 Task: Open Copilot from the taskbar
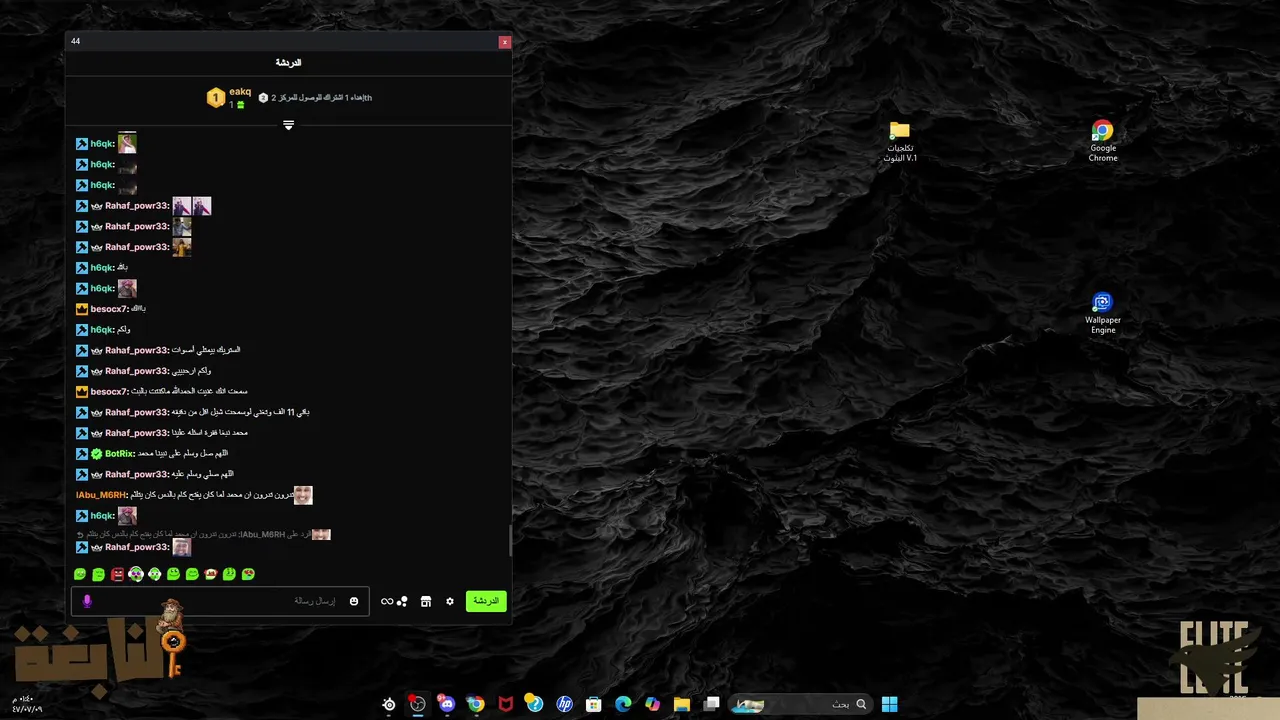coord(653,704)
